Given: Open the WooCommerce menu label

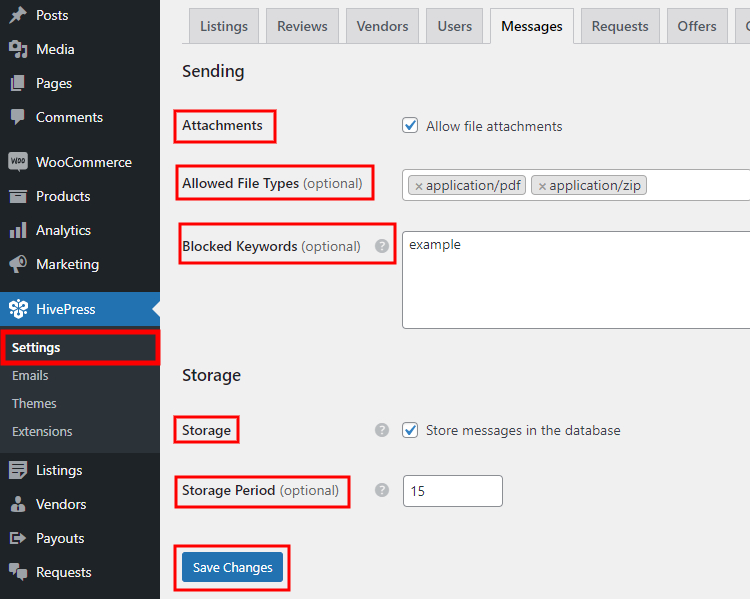Looking at the screenshot, I should click(84, 162).
